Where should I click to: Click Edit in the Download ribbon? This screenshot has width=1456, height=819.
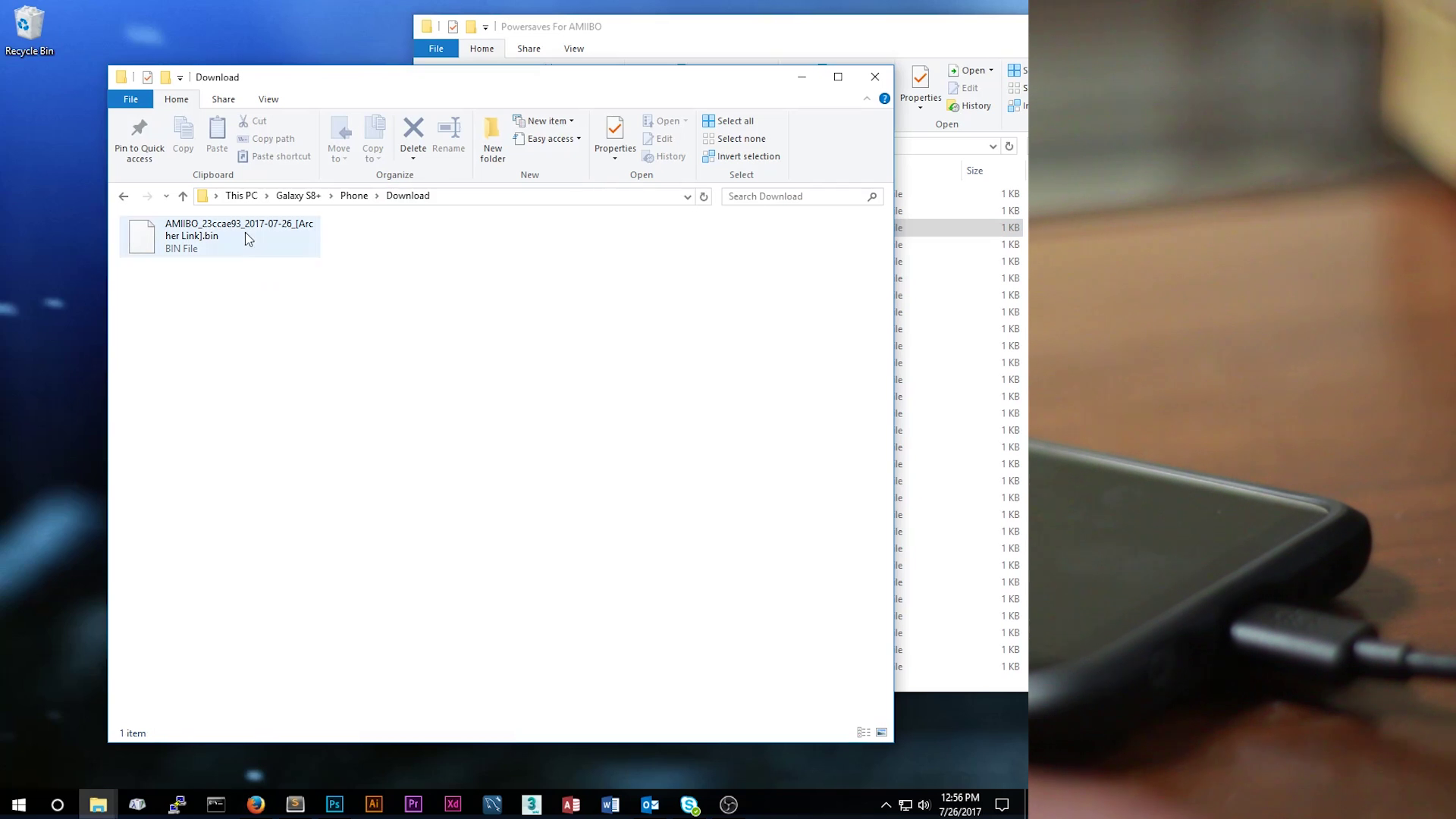click(657, 139)
